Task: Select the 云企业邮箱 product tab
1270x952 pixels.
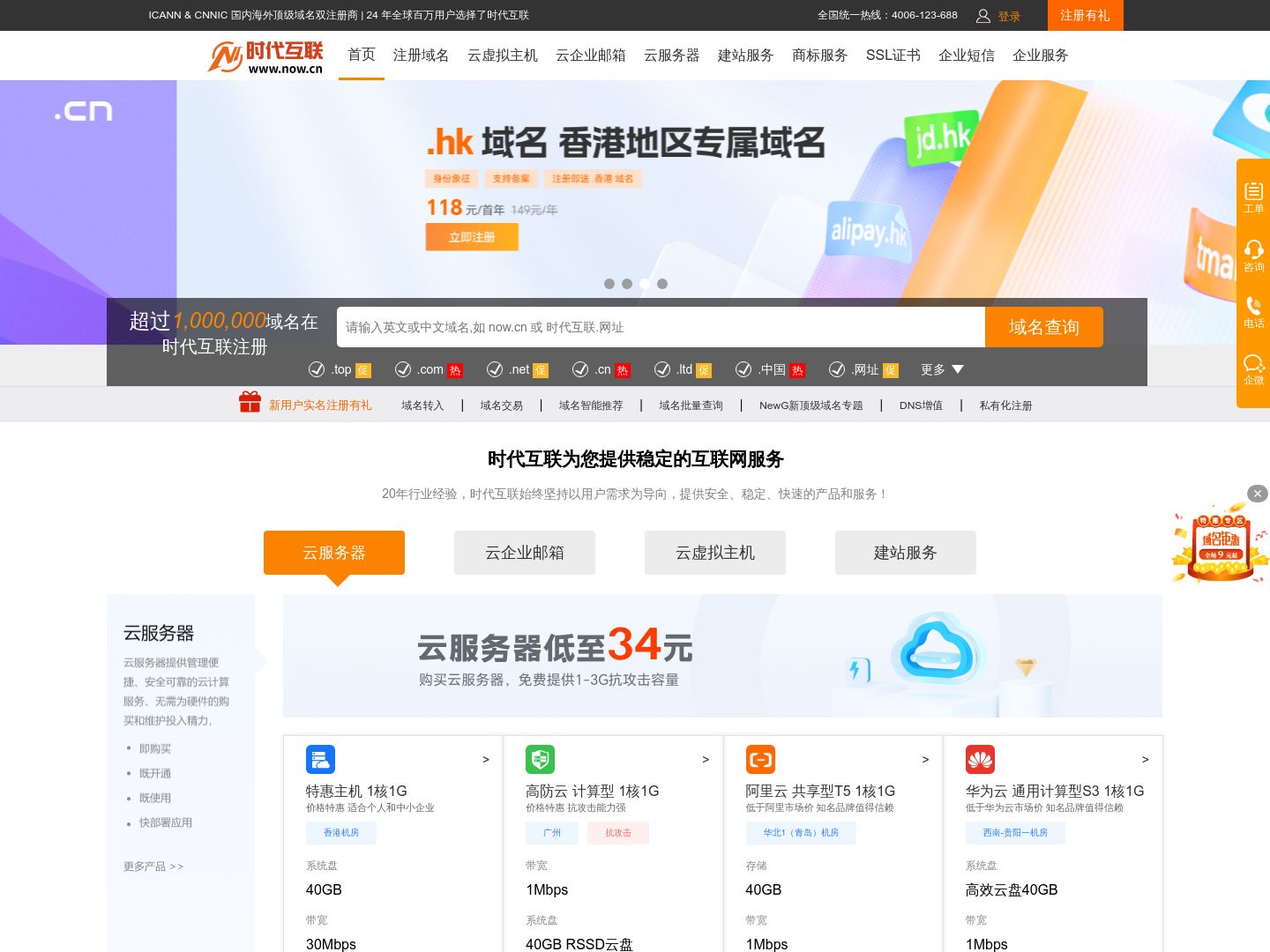Action: click(525, 553)
